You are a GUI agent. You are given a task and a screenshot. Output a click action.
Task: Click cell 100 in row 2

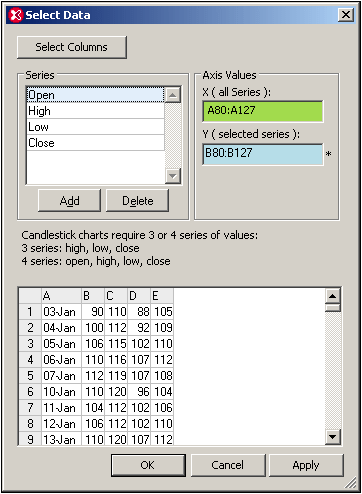[x=93, y=328]
